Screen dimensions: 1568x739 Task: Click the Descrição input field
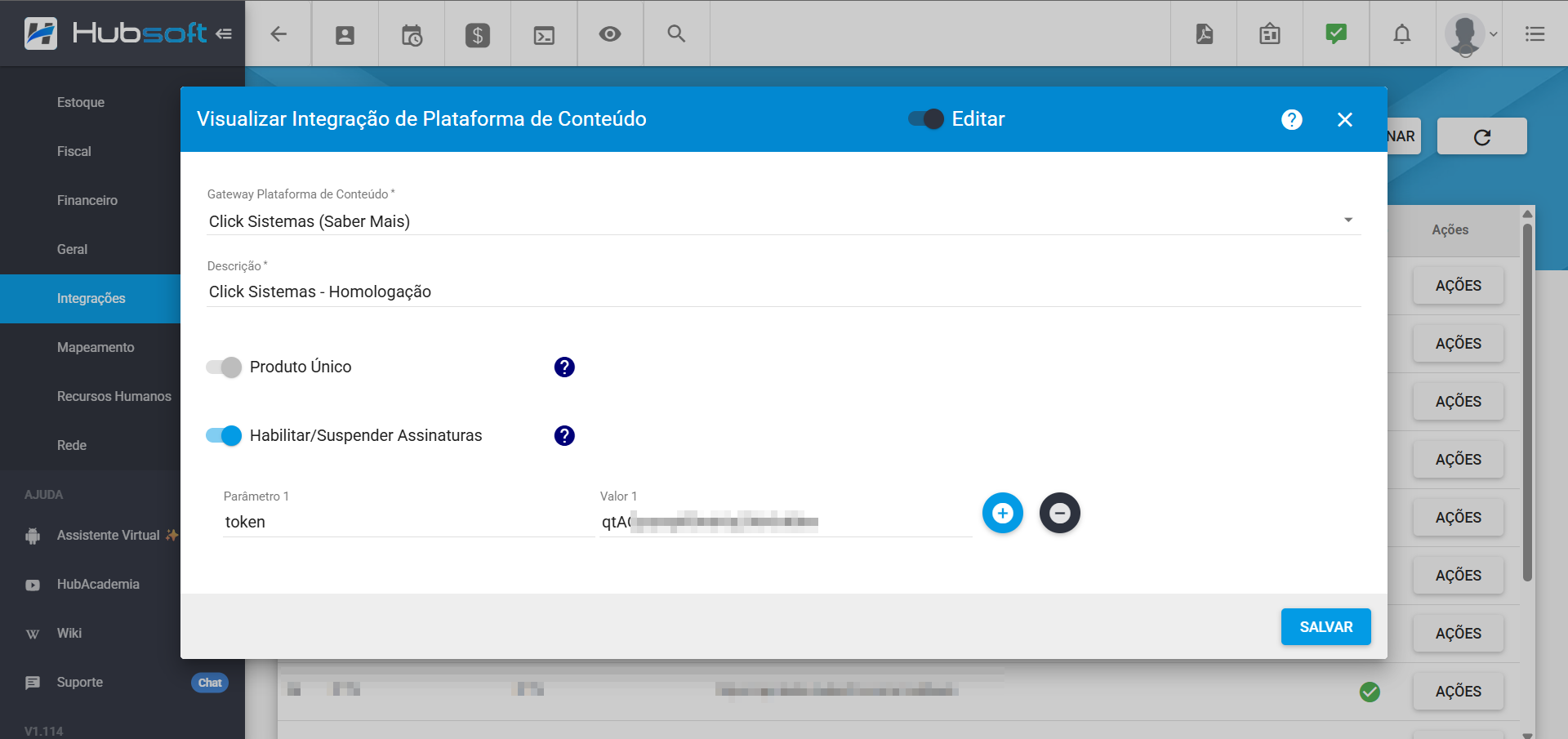784,292
